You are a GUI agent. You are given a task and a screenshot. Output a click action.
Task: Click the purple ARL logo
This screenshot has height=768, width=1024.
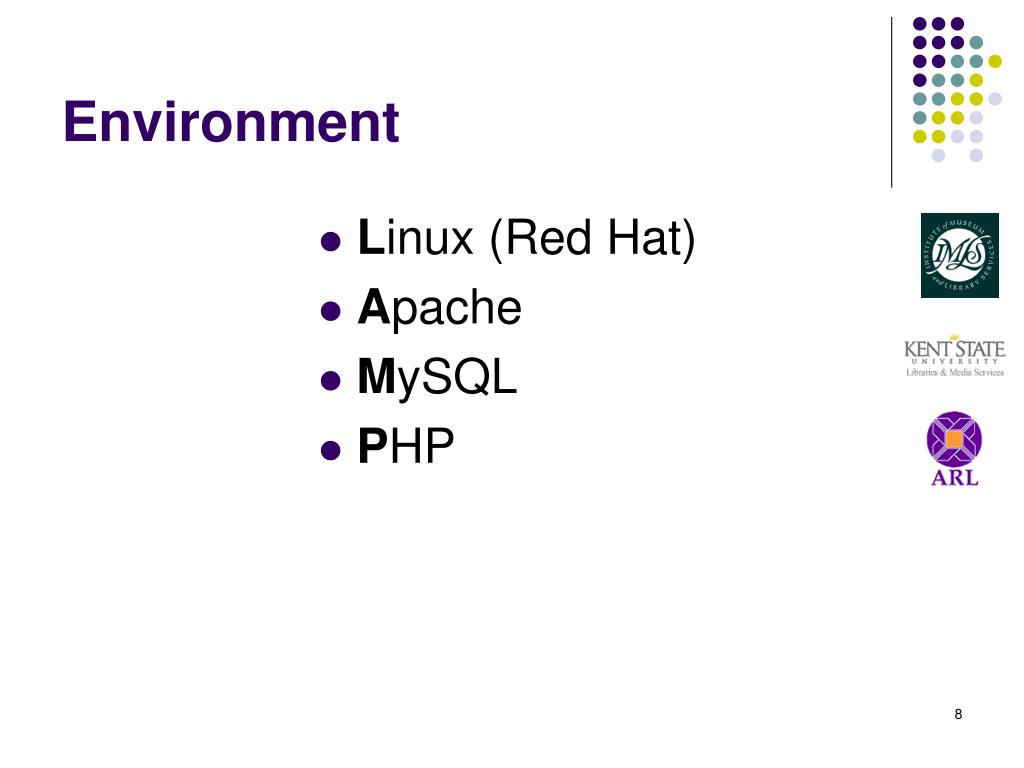tap(954, 449)
